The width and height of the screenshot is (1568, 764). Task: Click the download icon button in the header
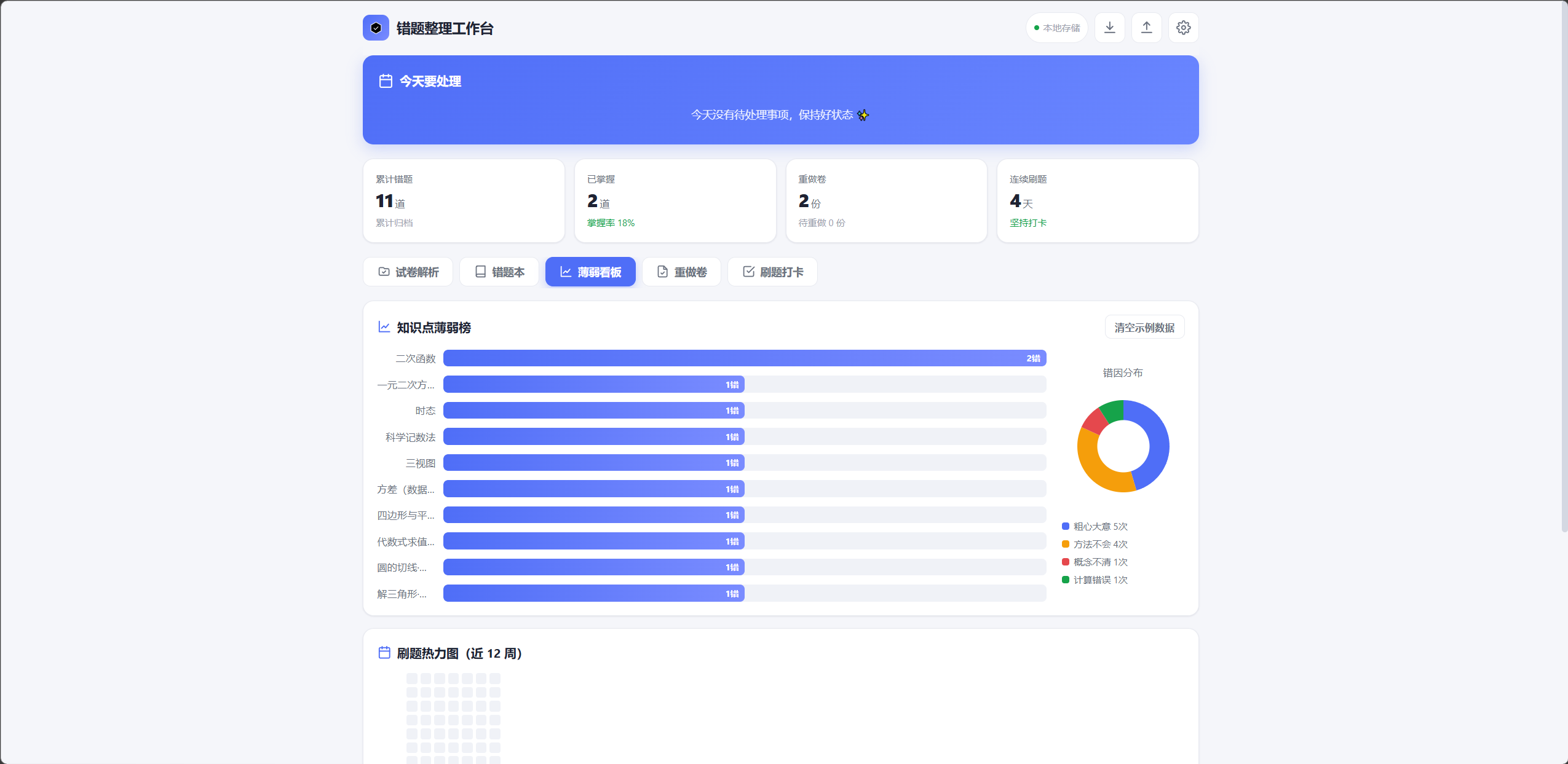tap(1110, 28)
